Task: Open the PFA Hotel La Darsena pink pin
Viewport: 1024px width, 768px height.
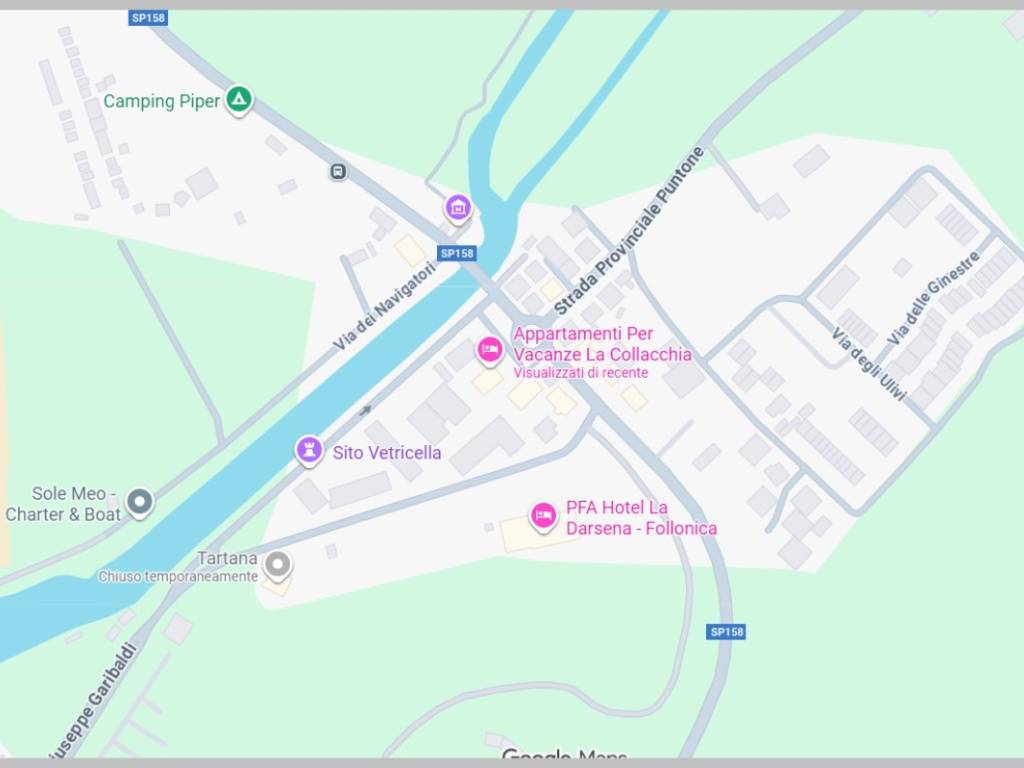Action: [x=543, y=517]
